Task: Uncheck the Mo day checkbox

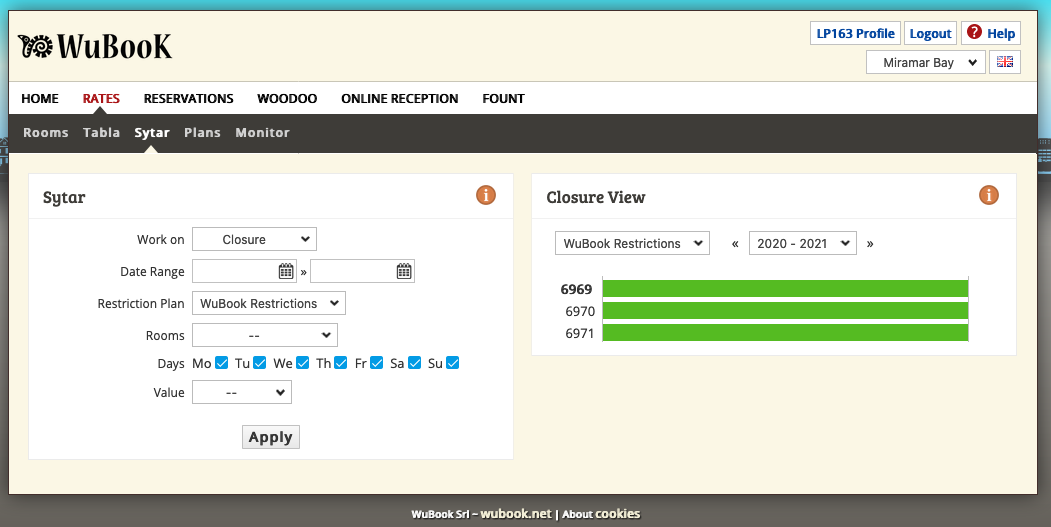Action: click(x=222, y=363)
